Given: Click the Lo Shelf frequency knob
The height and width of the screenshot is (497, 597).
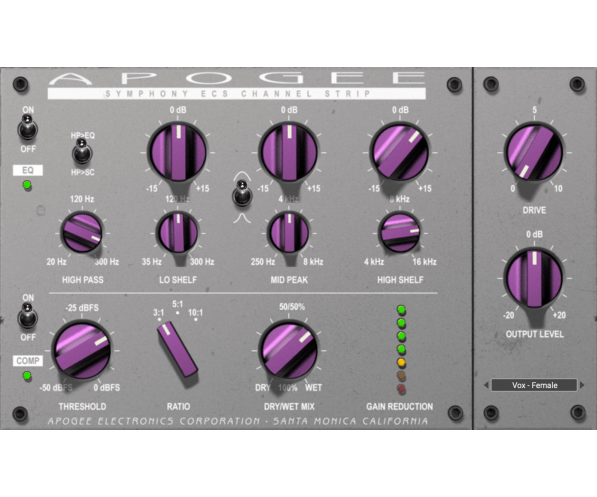Looking at the screenshot, I should [x=178, y=233].
